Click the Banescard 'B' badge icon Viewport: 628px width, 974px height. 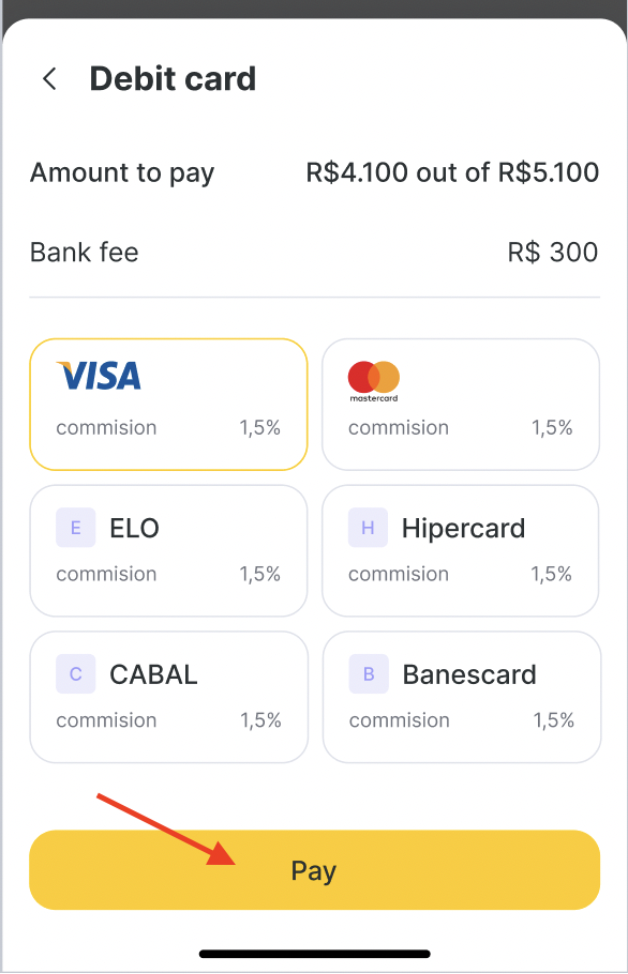click(x=368, y=675)
